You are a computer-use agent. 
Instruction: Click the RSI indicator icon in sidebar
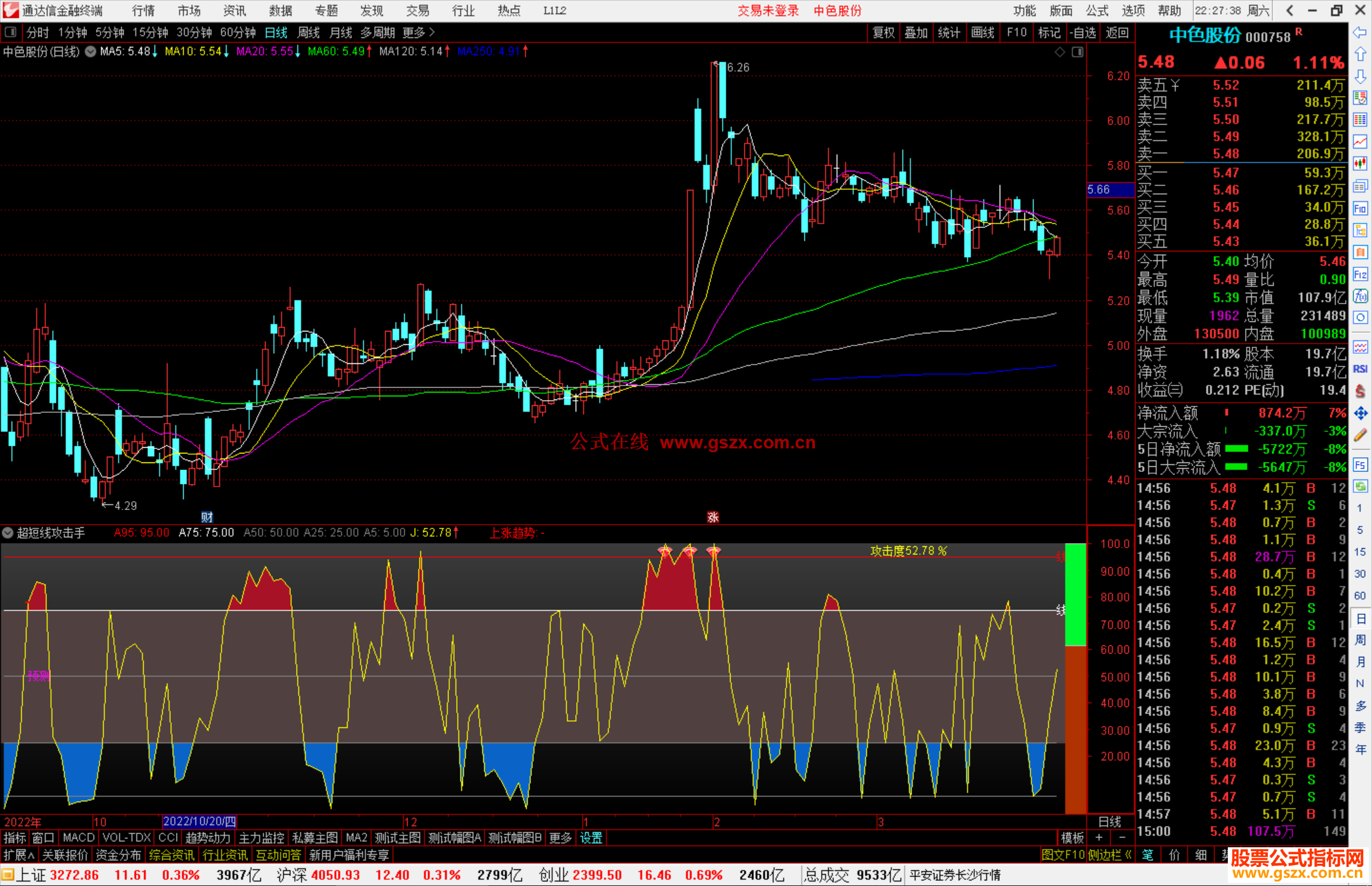(x=1360, y=369)
